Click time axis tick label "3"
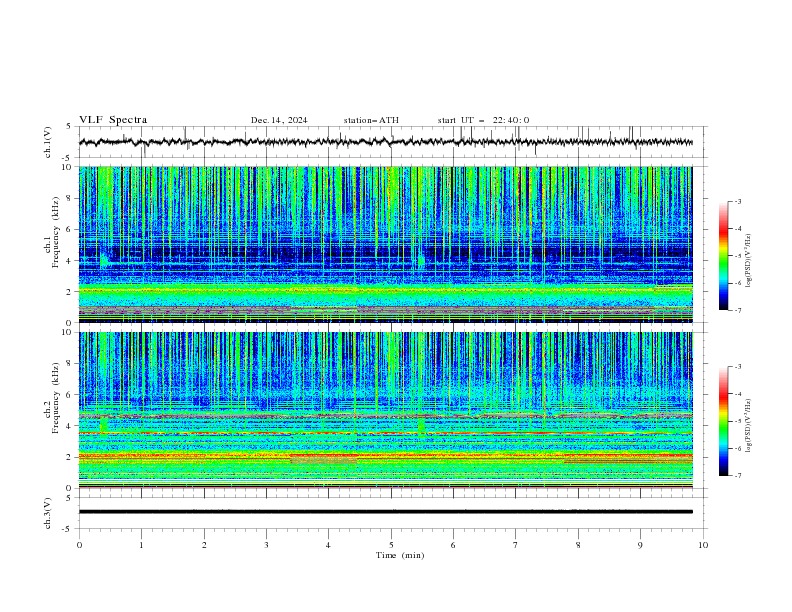The height and width of the screenshot is (612, 792). point(266,545)
